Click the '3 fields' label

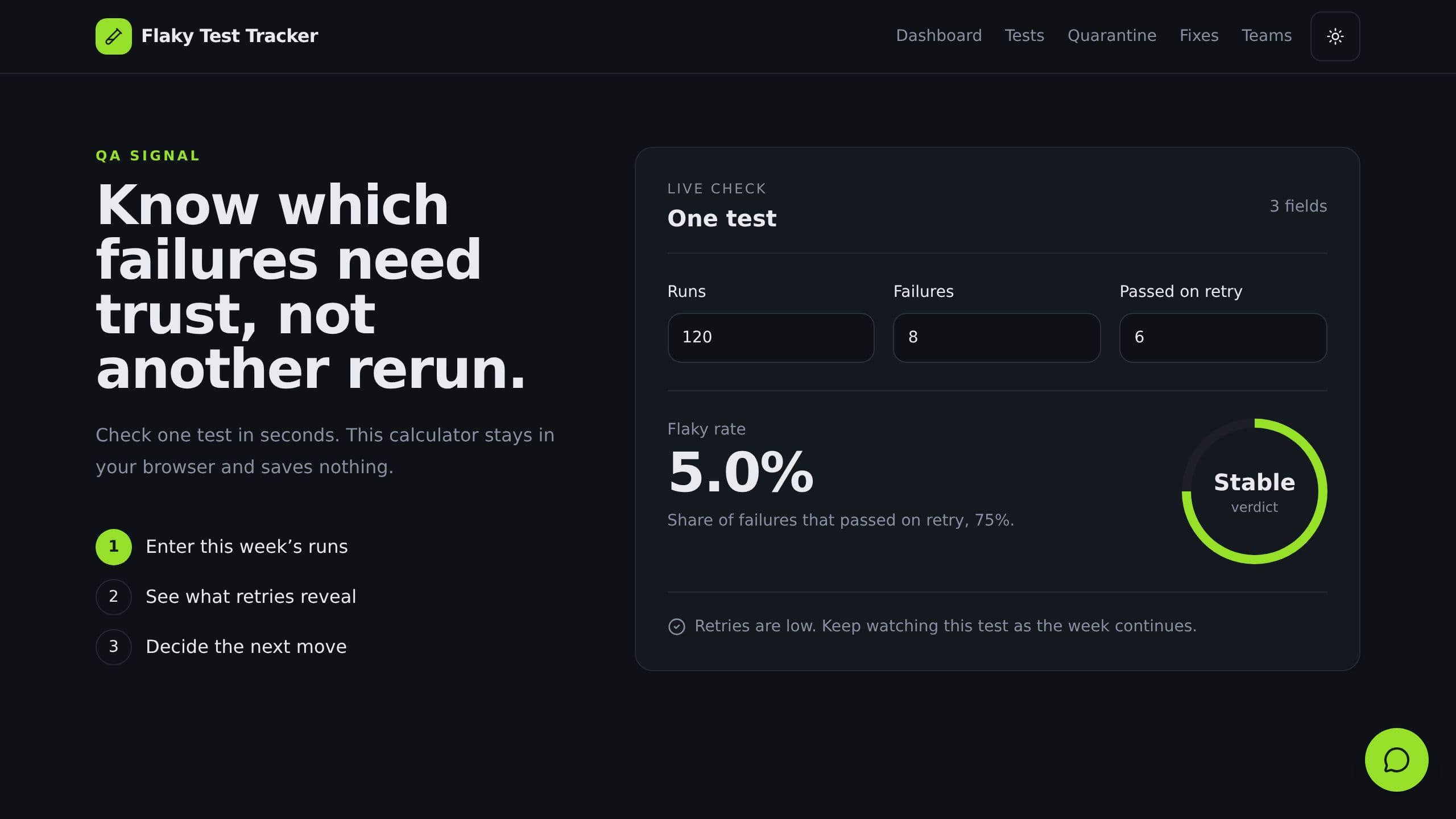(1298, 206)
